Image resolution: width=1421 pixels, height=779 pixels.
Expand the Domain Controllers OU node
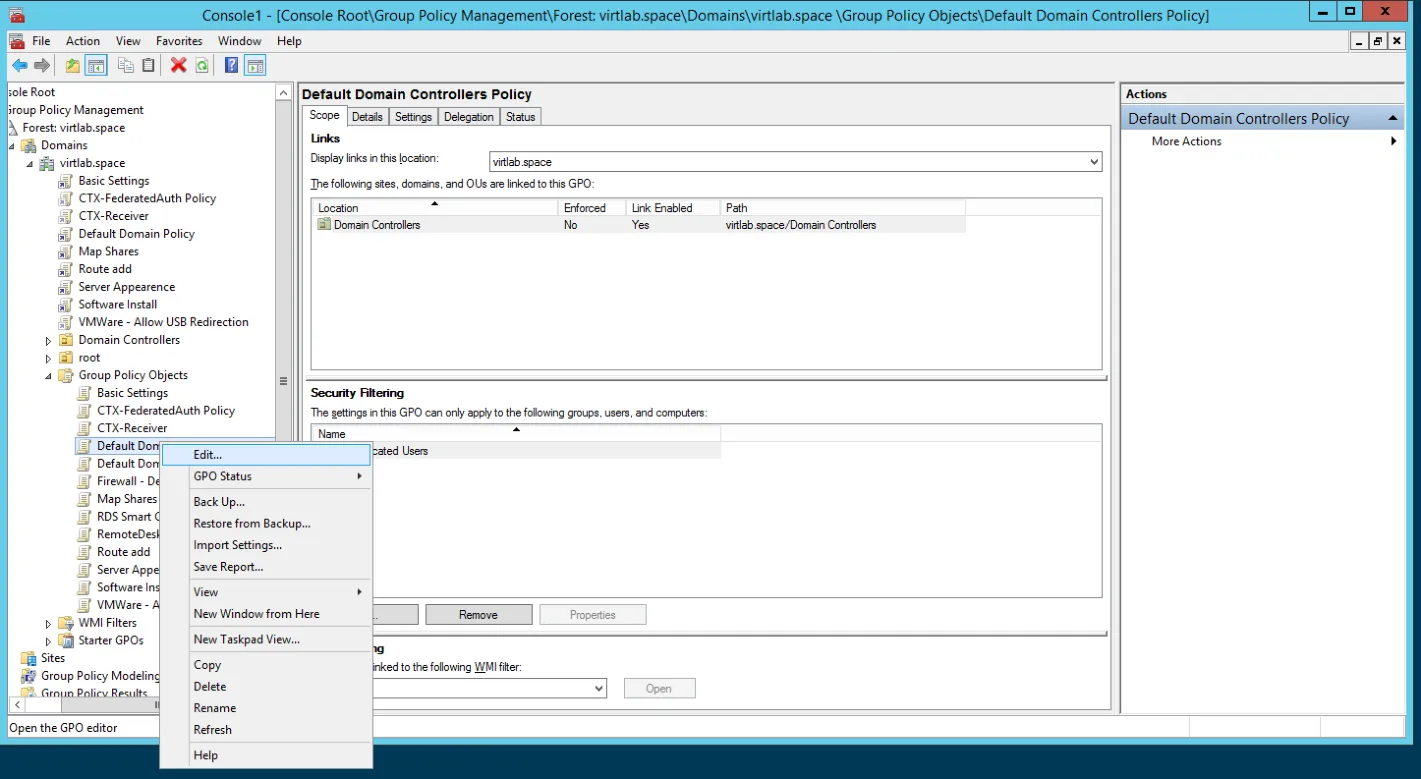pos(48,341)
